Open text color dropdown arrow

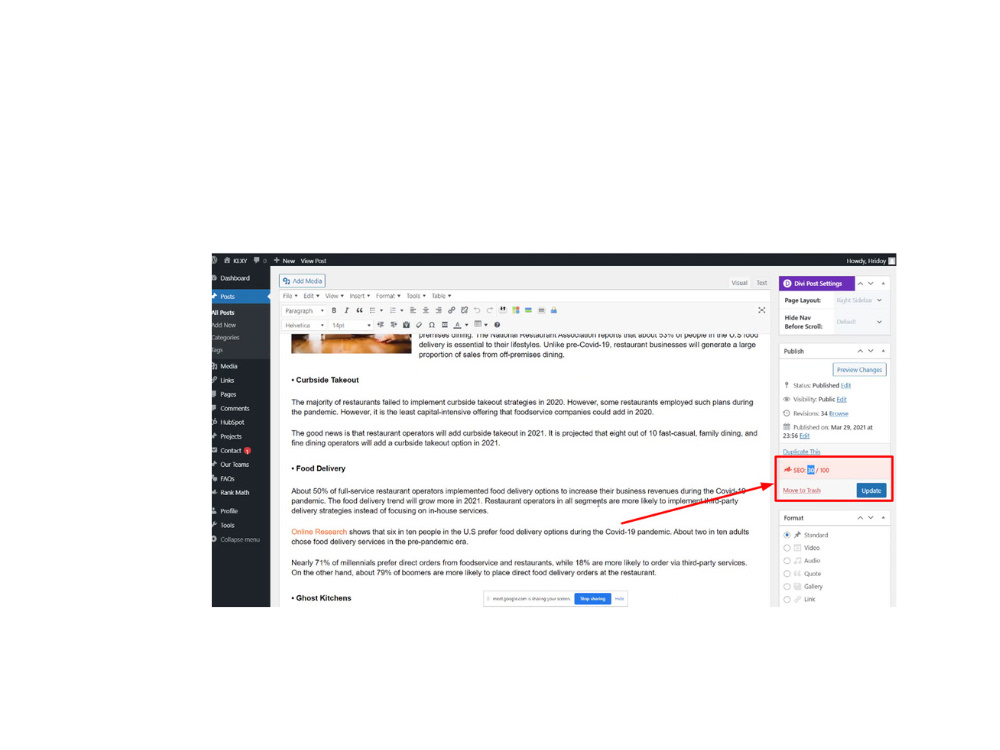(466, 325)
